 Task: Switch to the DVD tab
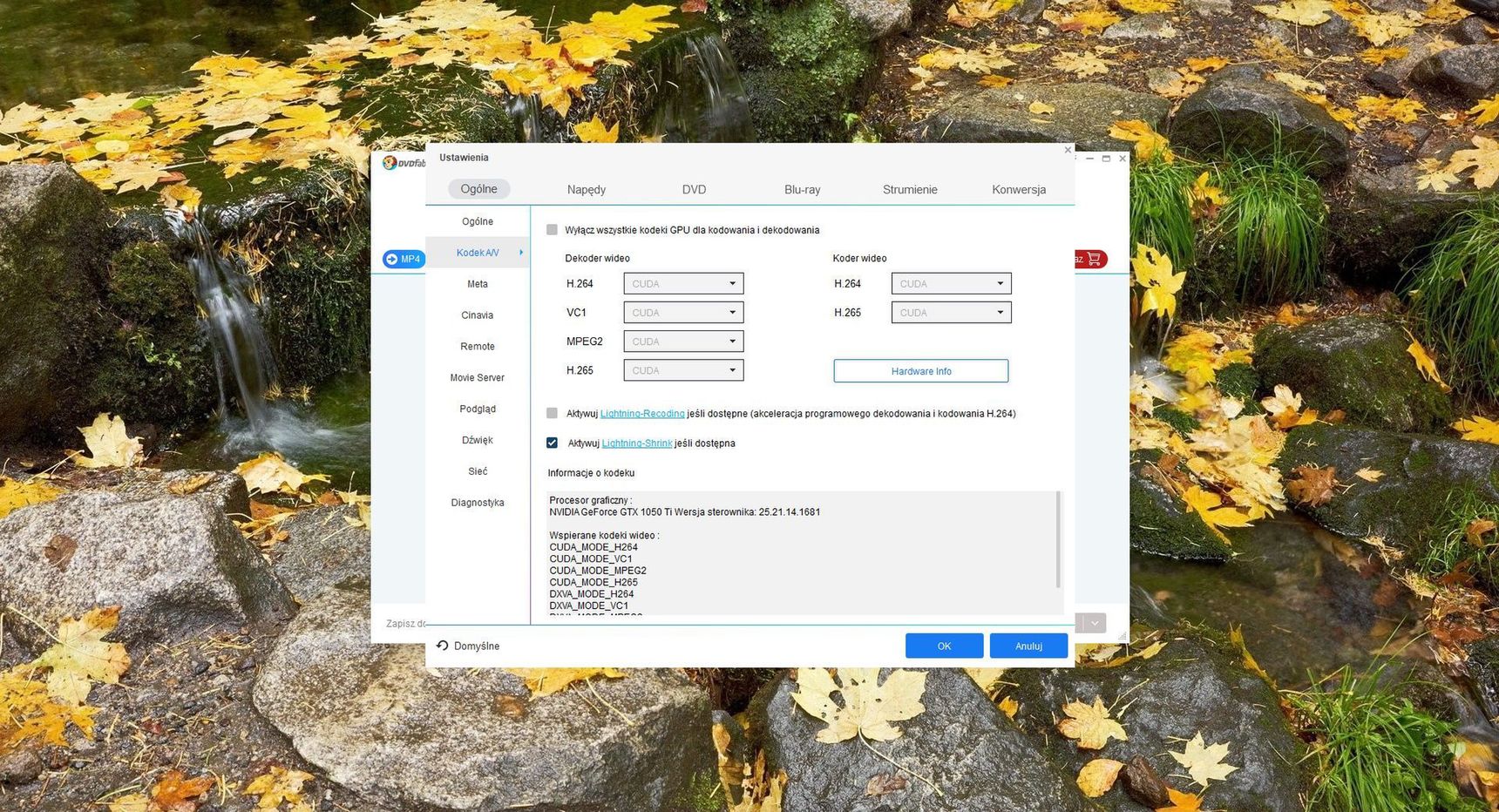694,189
